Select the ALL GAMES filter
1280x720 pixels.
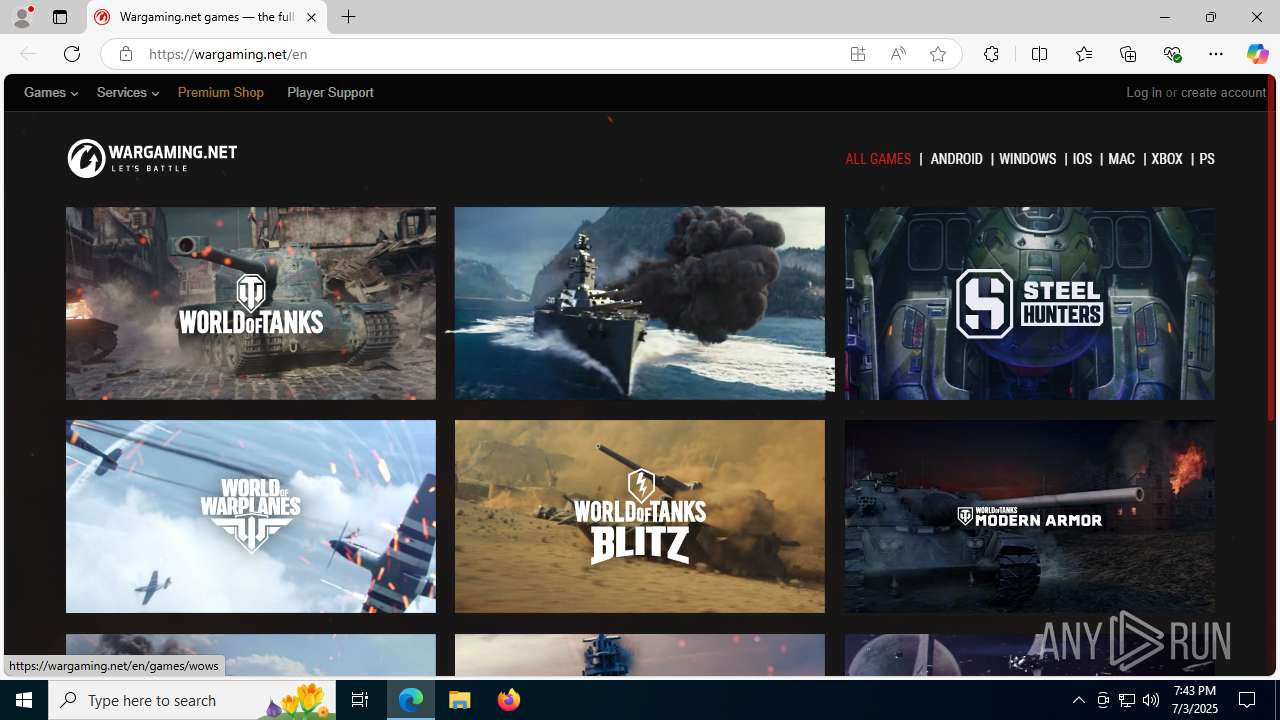click(x=878, y=159)
